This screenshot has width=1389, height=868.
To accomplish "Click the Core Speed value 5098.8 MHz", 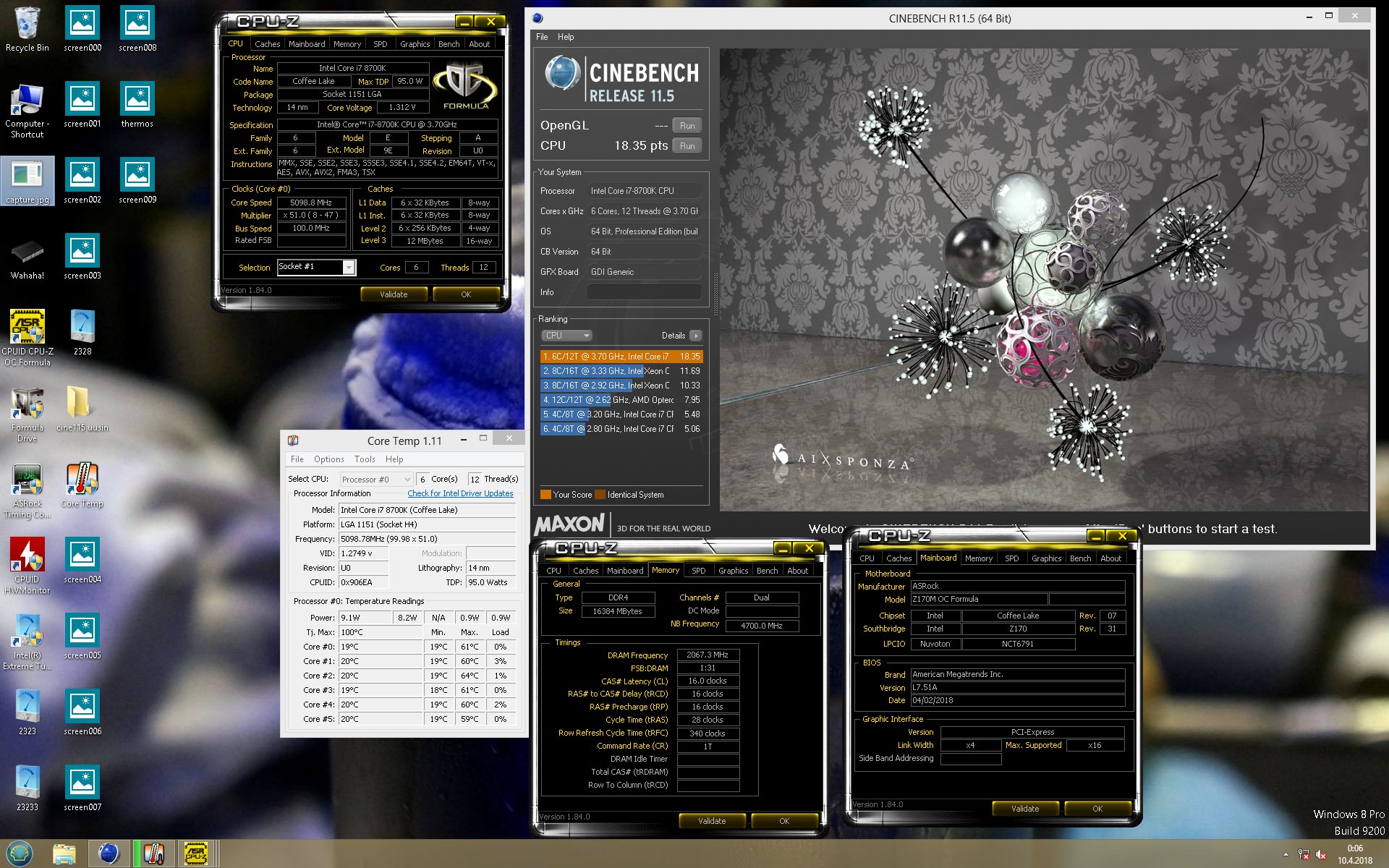I will pyautogui.click(x=311, y=203).
